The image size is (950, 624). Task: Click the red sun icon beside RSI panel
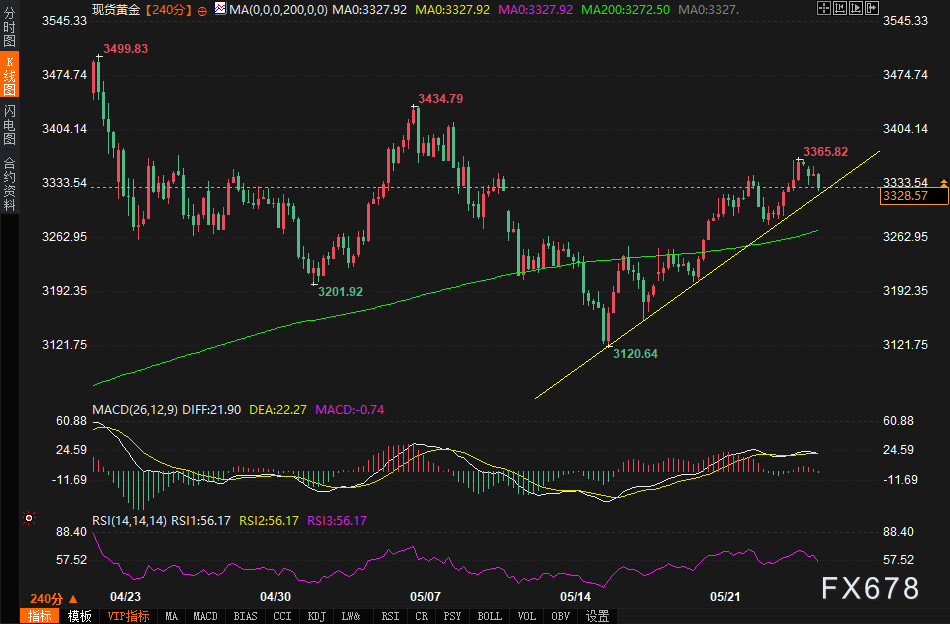tap(28, 519)
